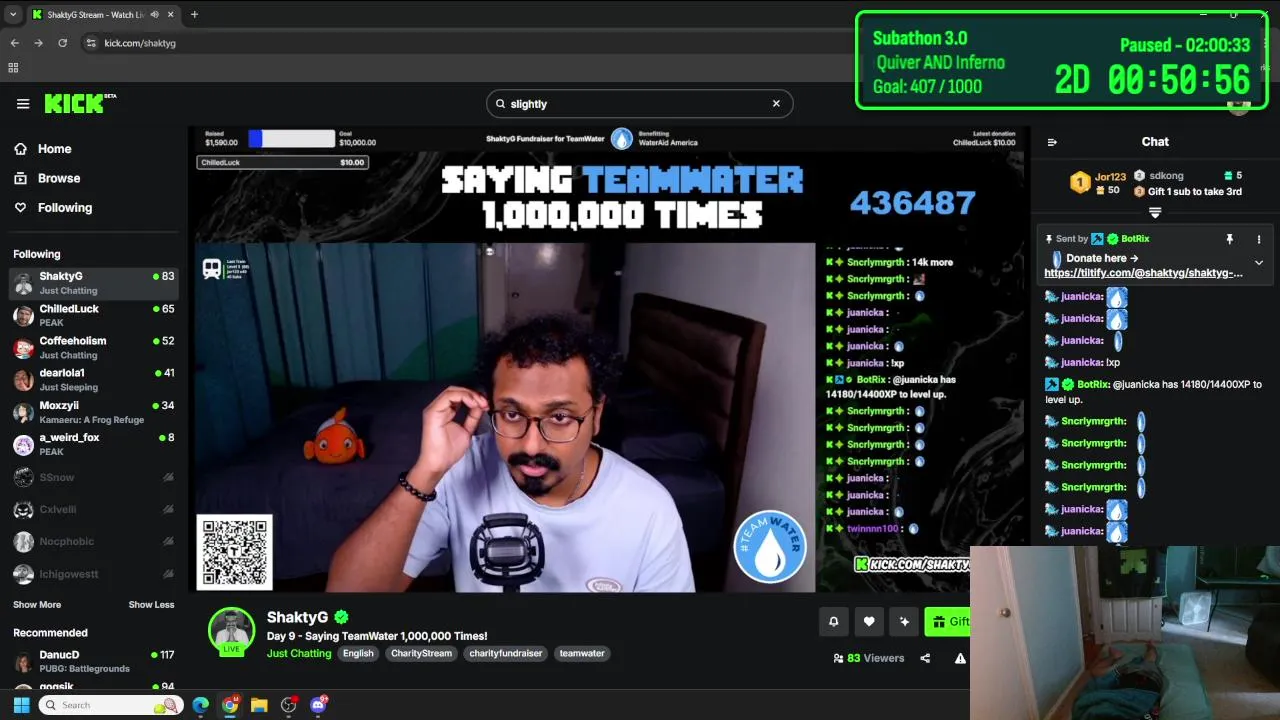Open Browse in sidebar
The height and width of the screenshot is (720, 1280).
coord(58,178)
